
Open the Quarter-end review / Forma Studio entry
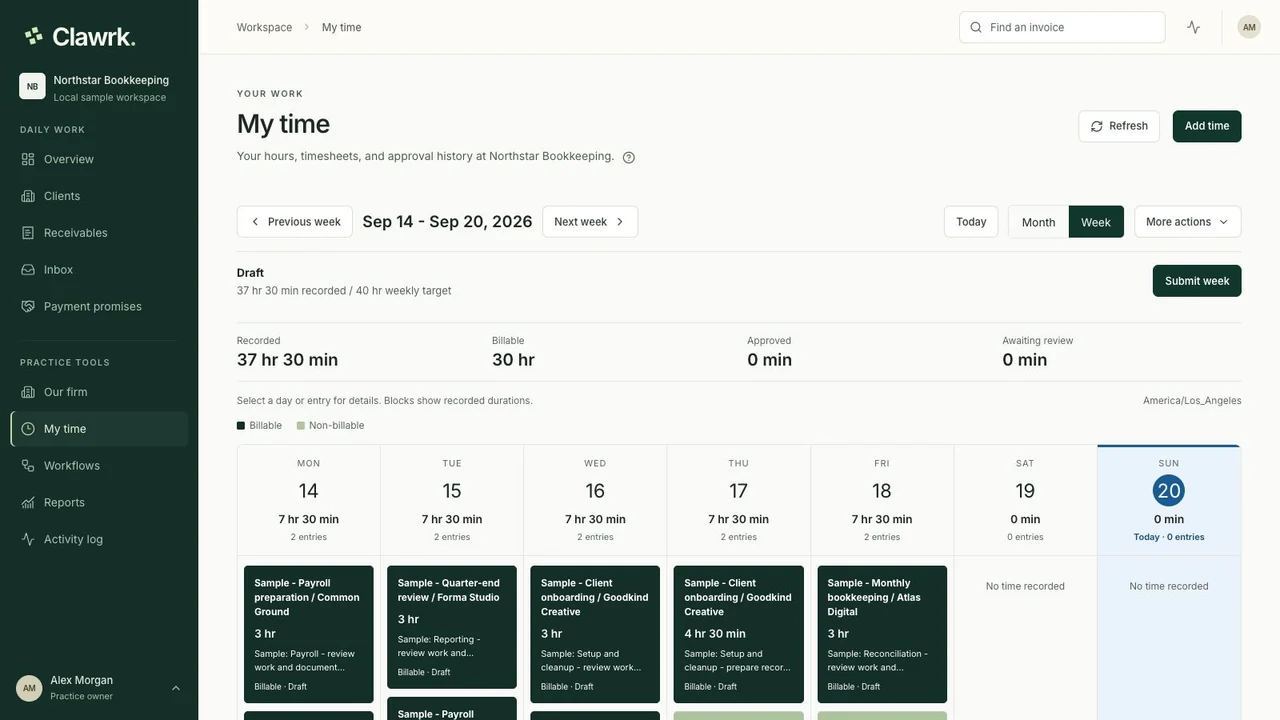pyautogui.click(x=452, y=627)
